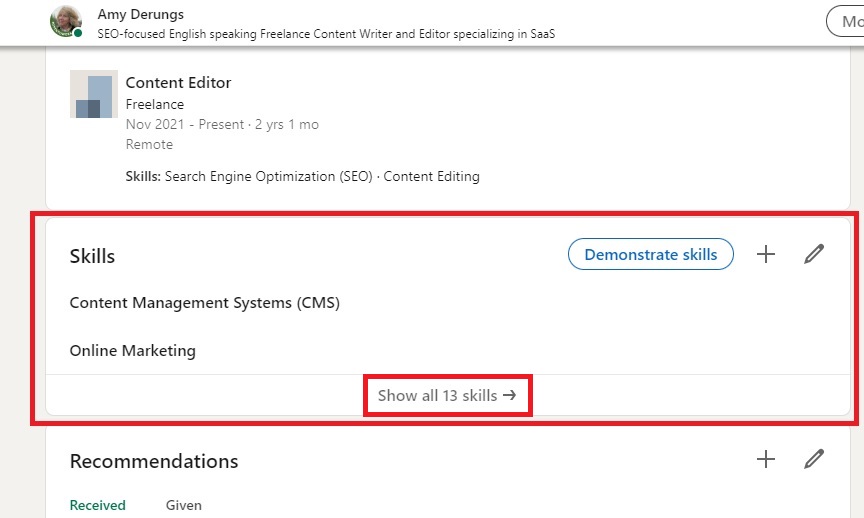This screenshot has height=518, width=864.
Task: Select the Online Marketing skill
Action: (x=133, y=351)
